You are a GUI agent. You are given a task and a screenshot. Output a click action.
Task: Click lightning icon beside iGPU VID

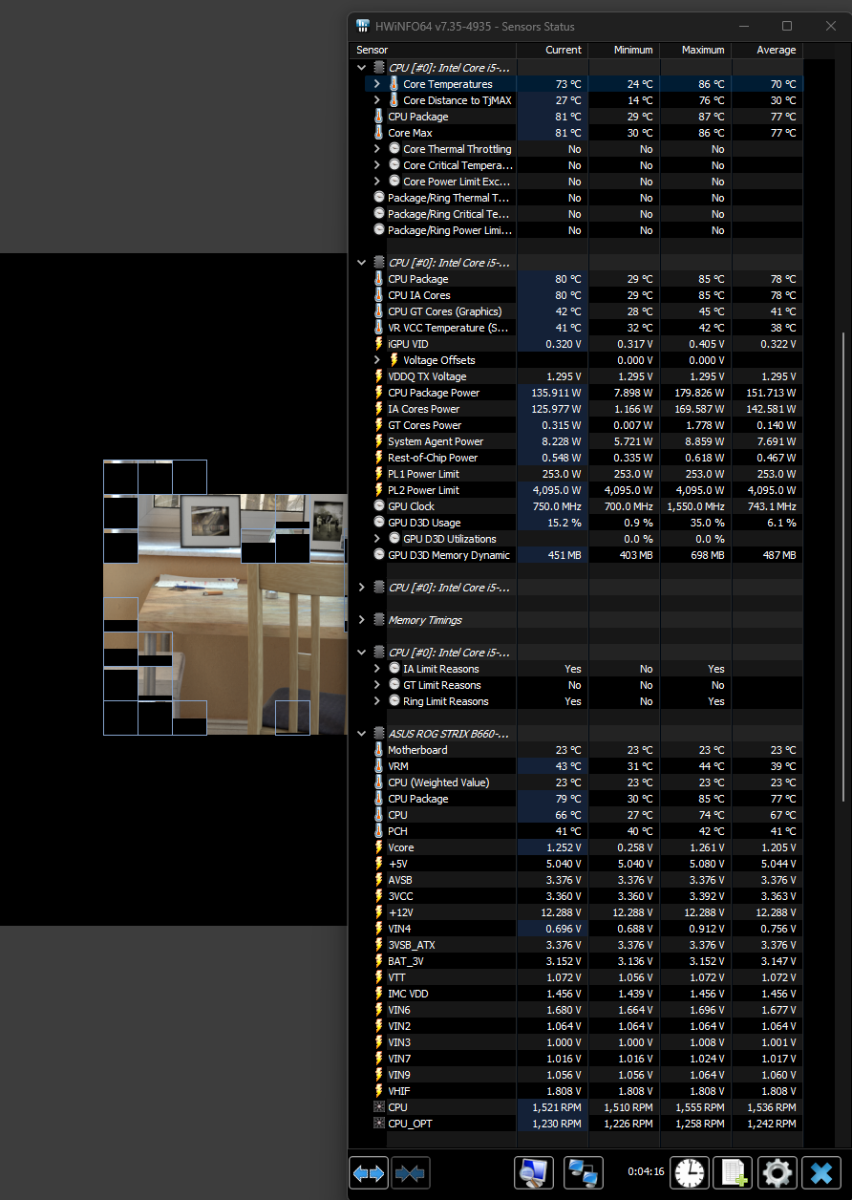379,344
